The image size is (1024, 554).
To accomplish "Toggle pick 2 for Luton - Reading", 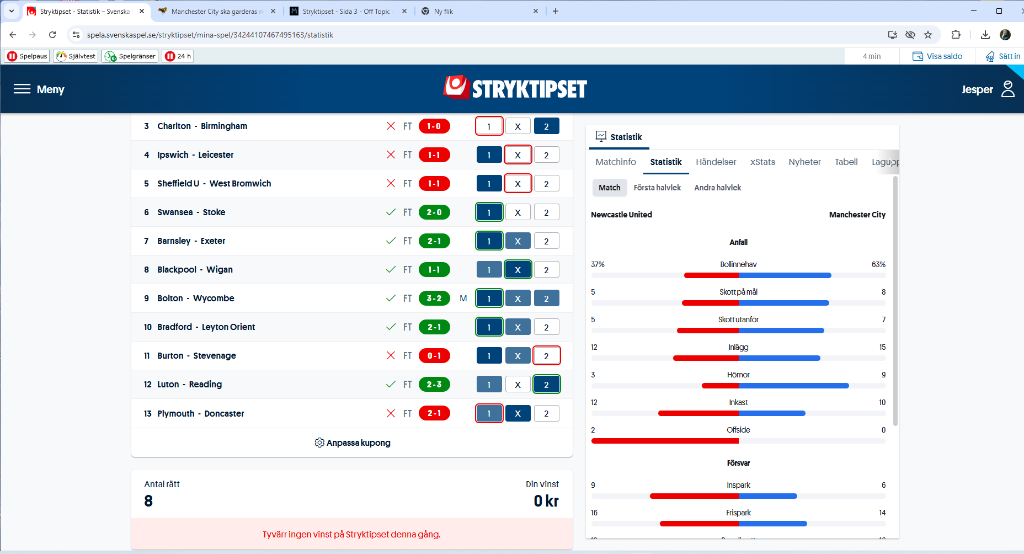I will pos(546,384).
